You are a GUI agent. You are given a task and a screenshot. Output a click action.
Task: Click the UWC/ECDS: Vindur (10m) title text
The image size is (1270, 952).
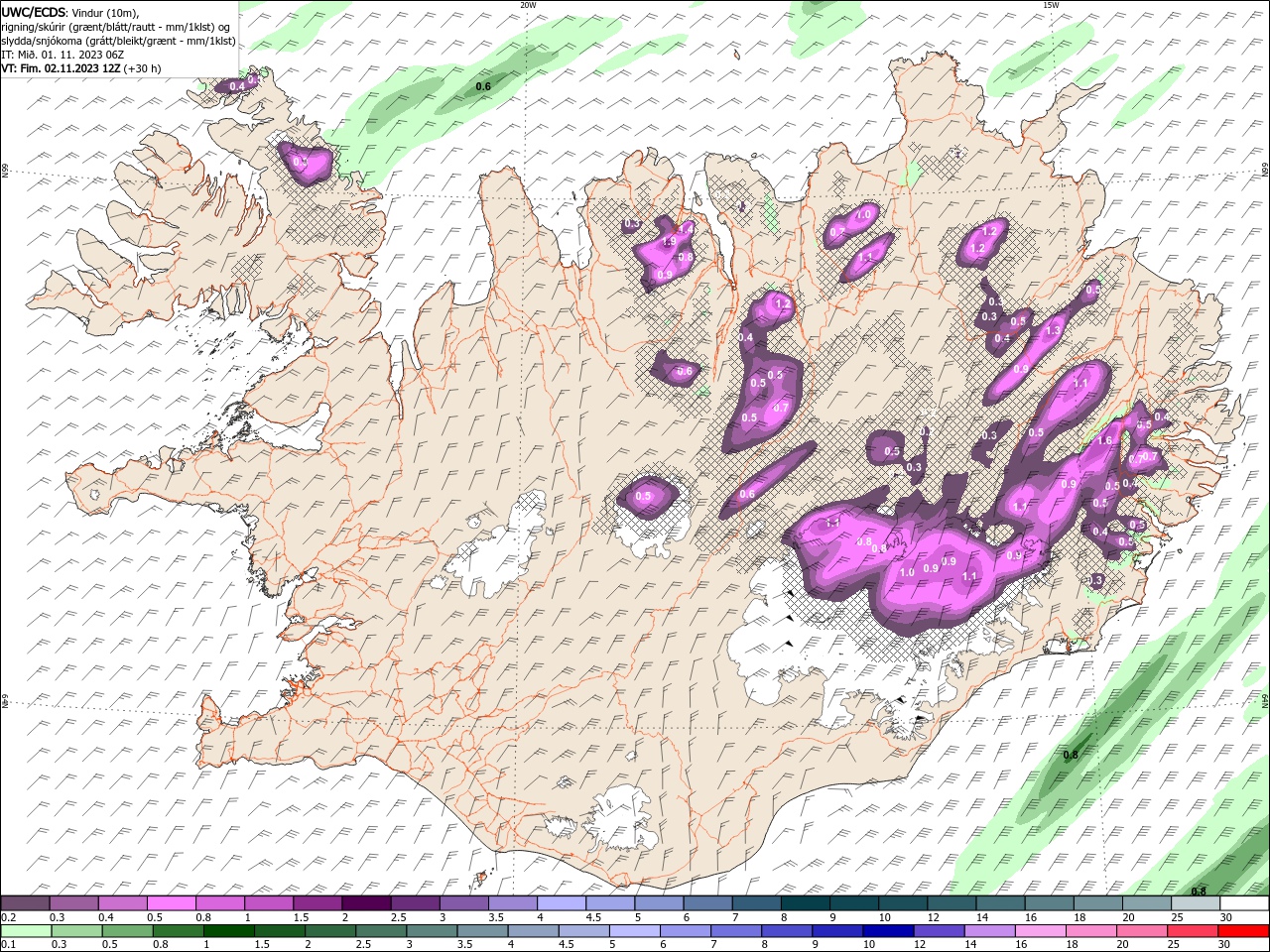[x=70, y=12]
